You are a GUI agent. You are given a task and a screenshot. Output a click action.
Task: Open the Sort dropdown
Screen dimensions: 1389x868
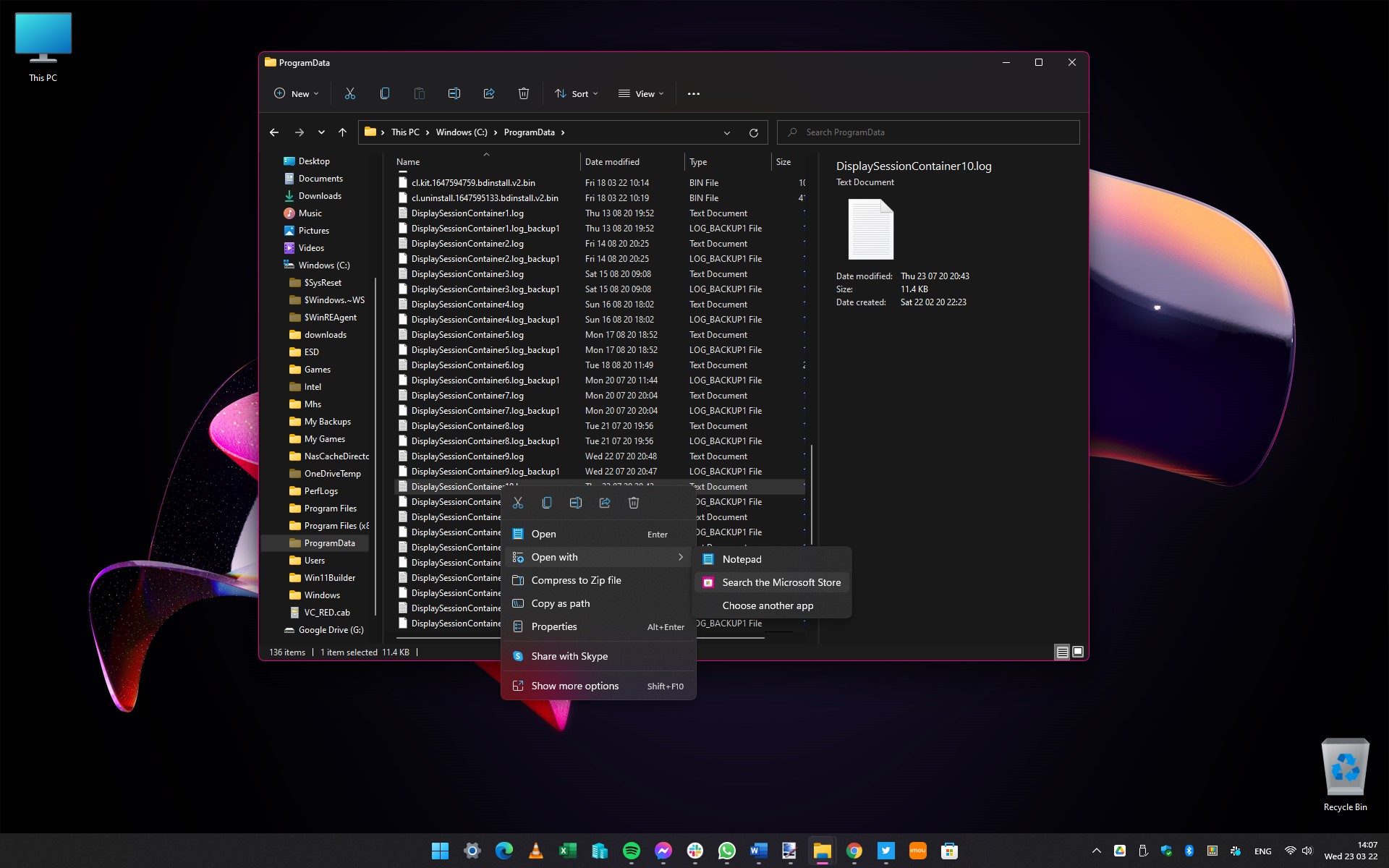pyautogui.click(x=575, y=93)
